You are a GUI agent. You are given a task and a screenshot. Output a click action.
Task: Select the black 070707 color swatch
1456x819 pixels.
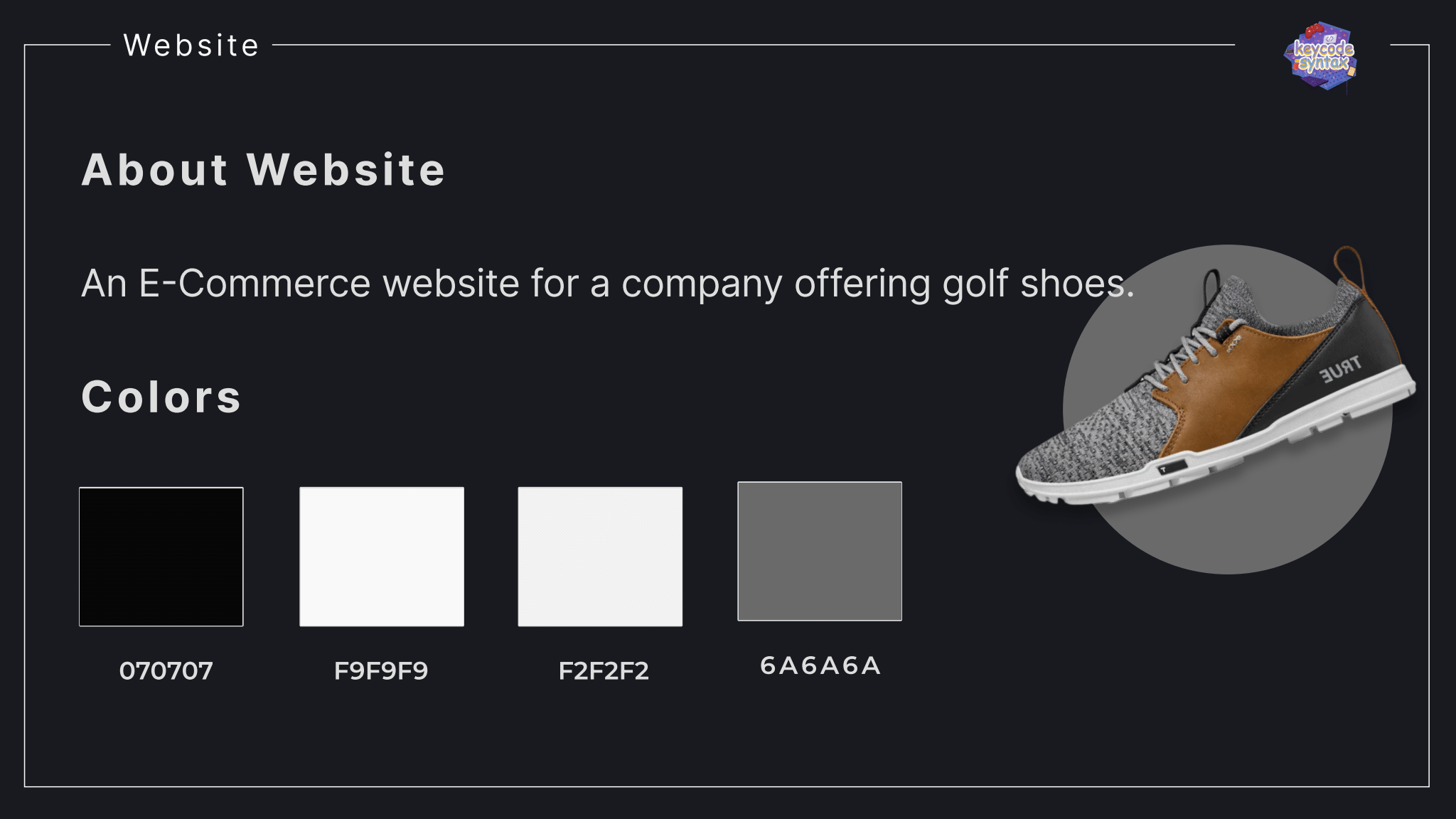pos(161,557)
